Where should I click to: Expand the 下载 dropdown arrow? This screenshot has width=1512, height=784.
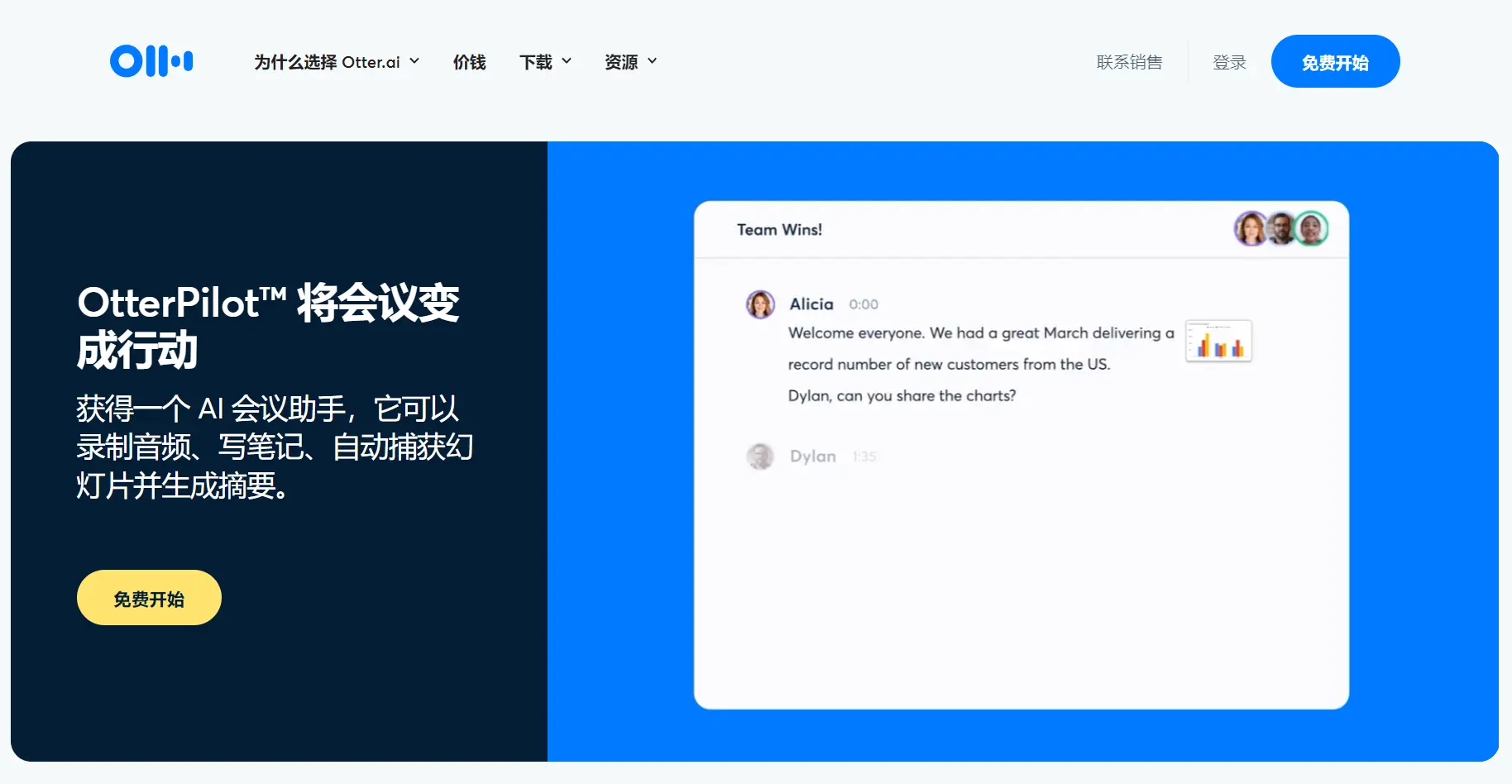tap(567, 61)
